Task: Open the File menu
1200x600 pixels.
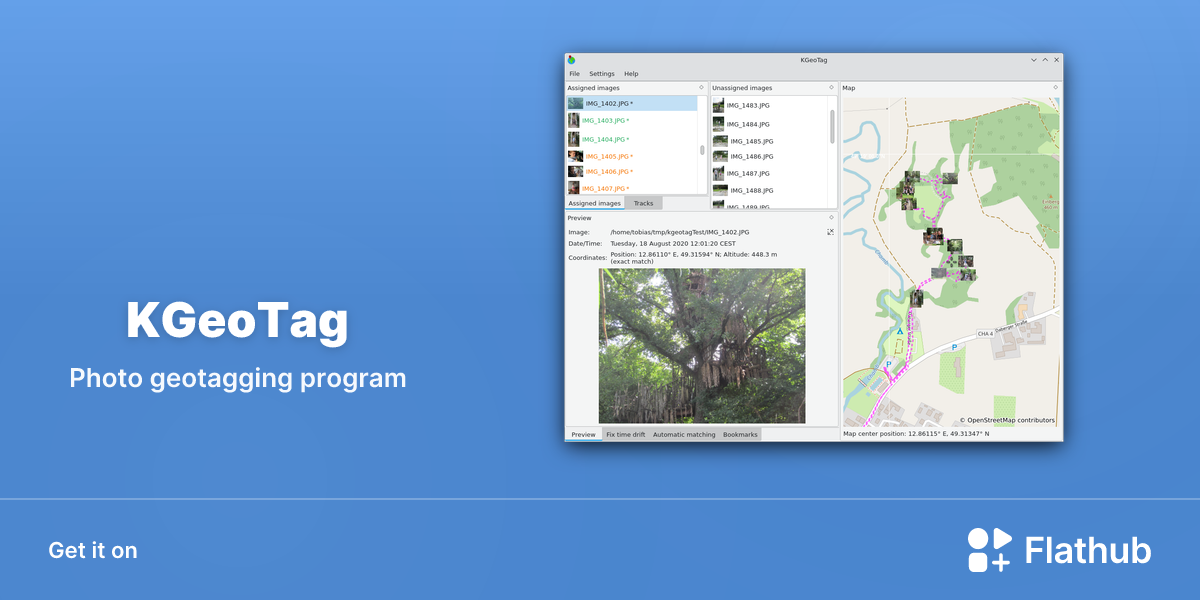Action: 575,74
